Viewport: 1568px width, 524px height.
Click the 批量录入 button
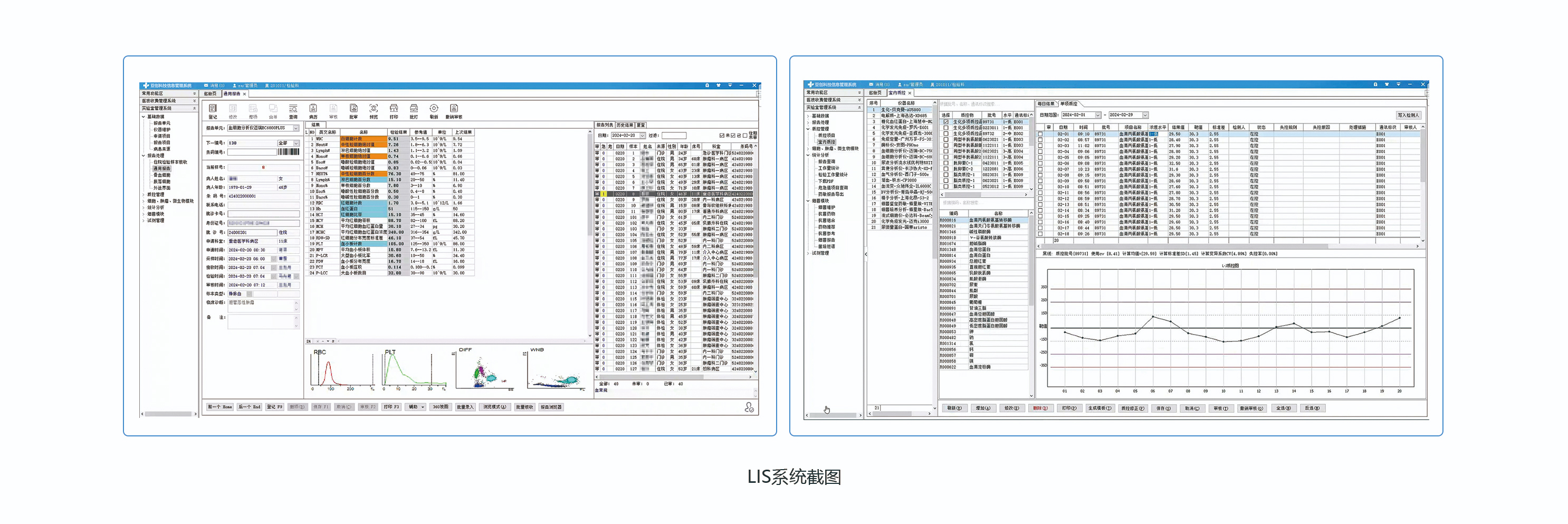pos(465,407)
